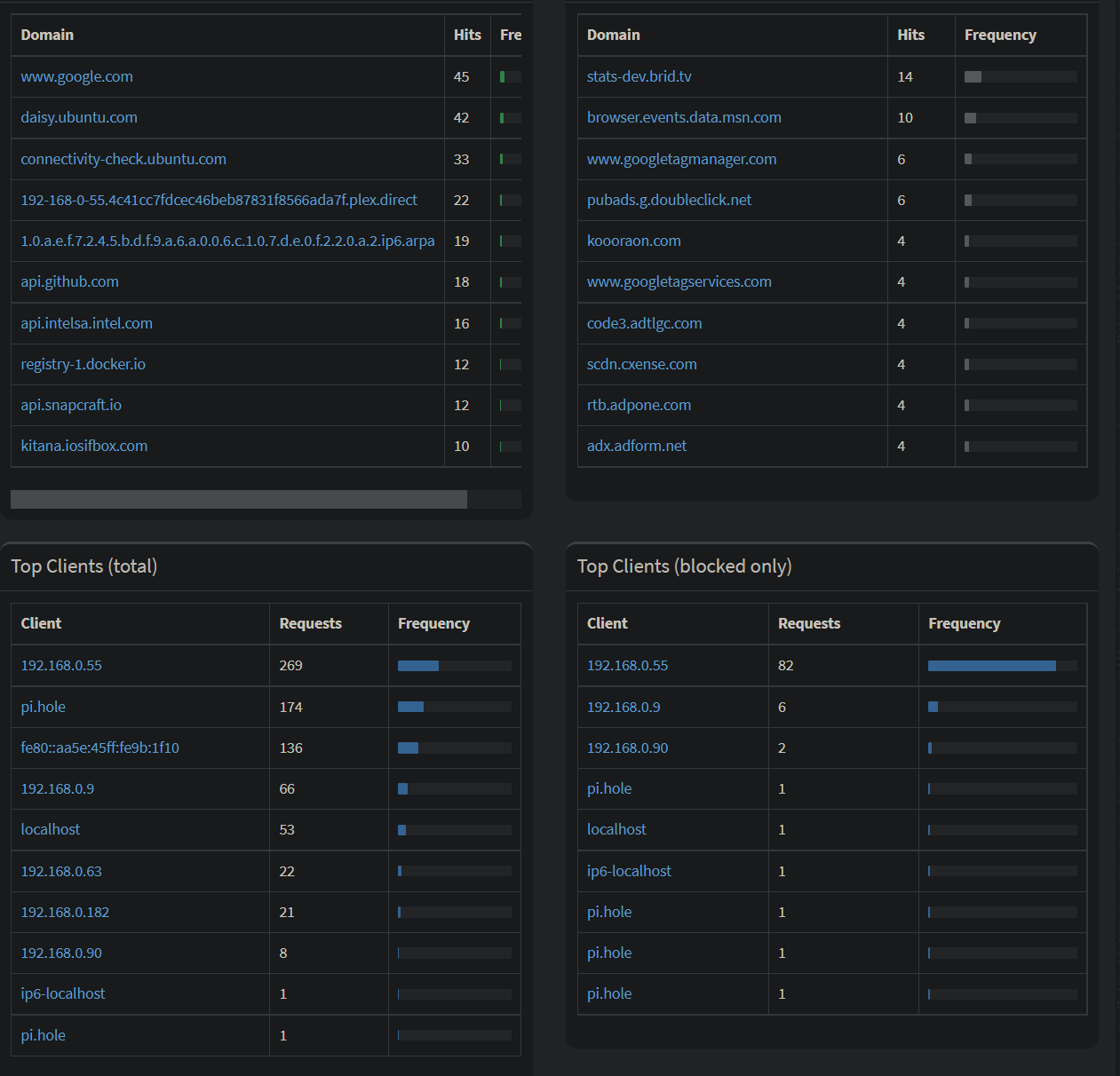Click 192.168.0.63 client link
1120x1076 pixels.
click(x=61, y=871)
